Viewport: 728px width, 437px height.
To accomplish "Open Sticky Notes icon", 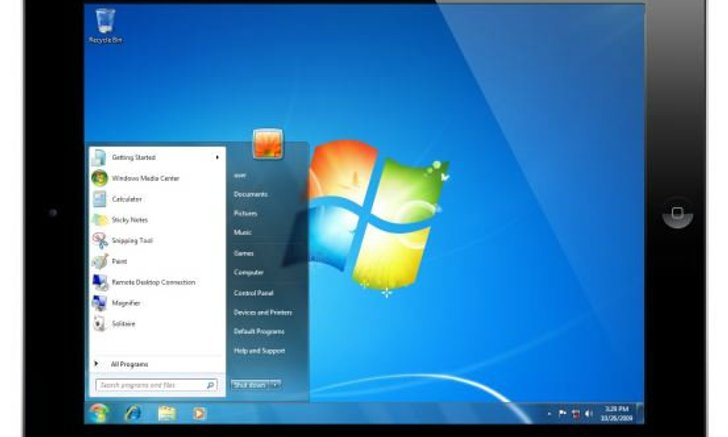I will (99, 220).
